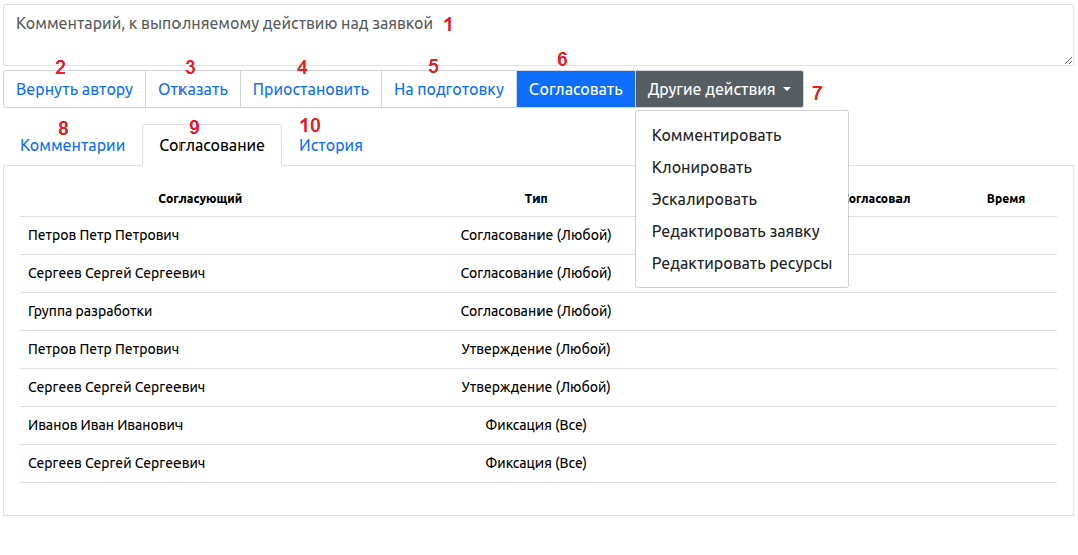
Task: Send request 'На подготовку'
Action: tap(449, 89)
